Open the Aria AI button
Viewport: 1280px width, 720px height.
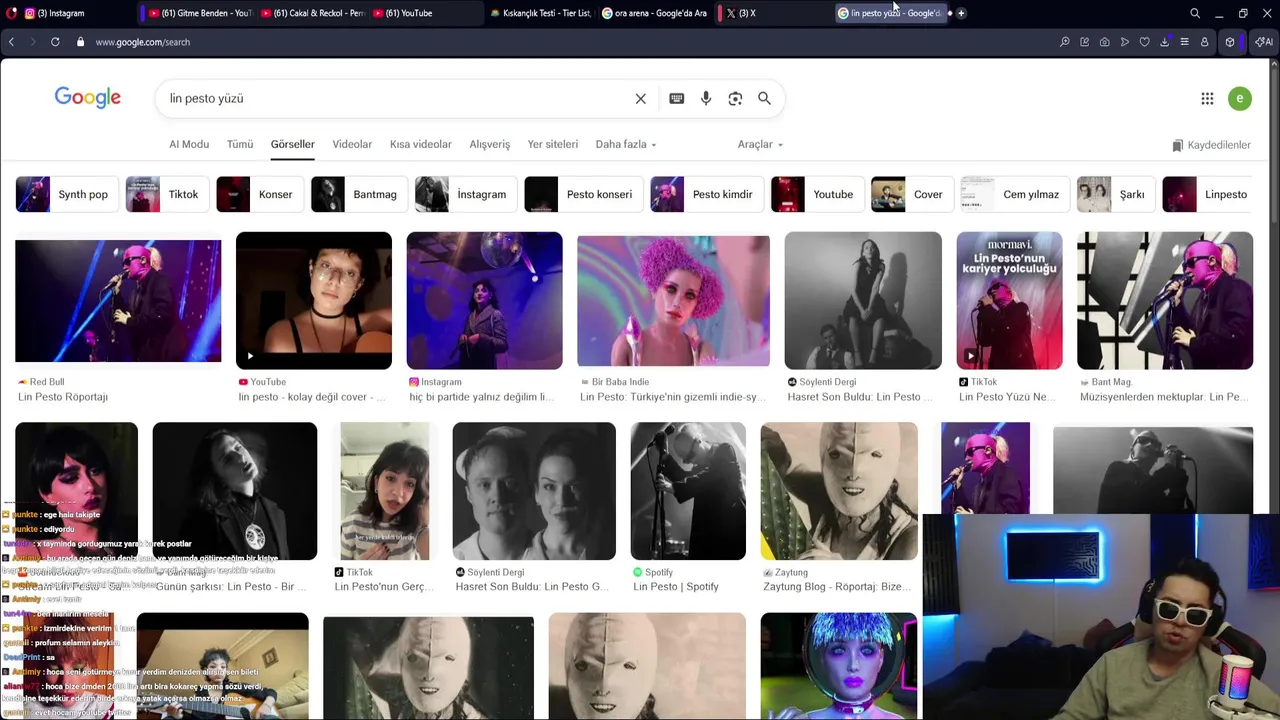click(1264, 42)
